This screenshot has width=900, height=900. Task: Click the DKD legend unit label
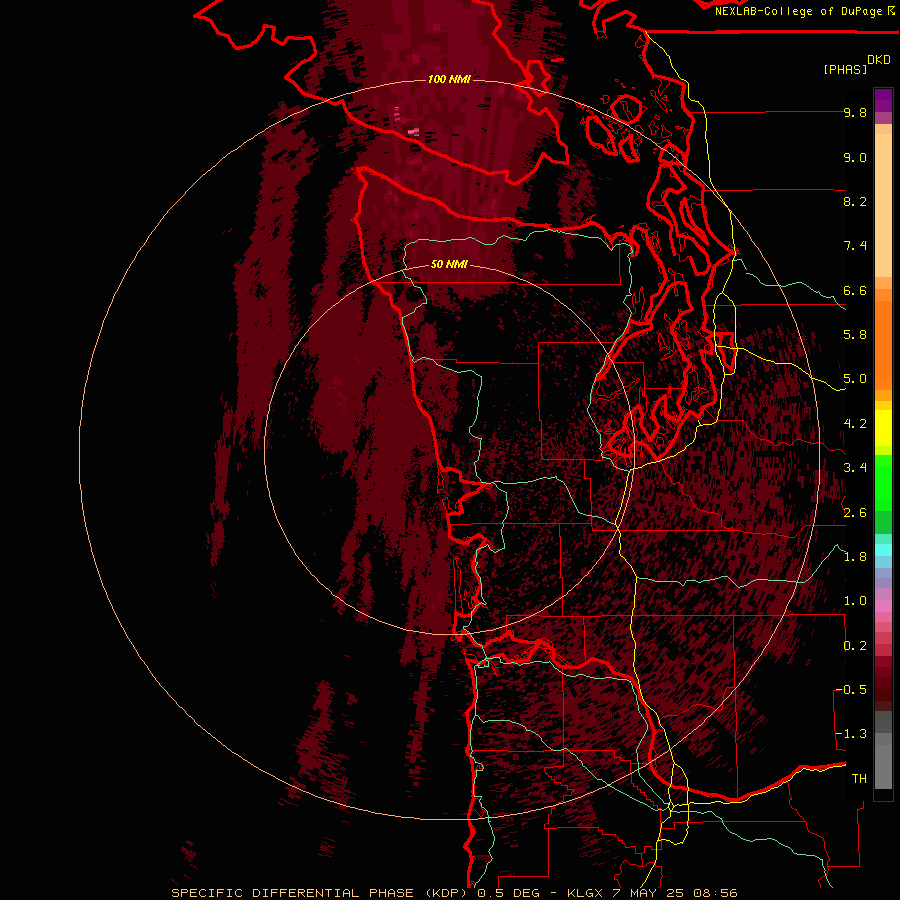click(879, 60)
